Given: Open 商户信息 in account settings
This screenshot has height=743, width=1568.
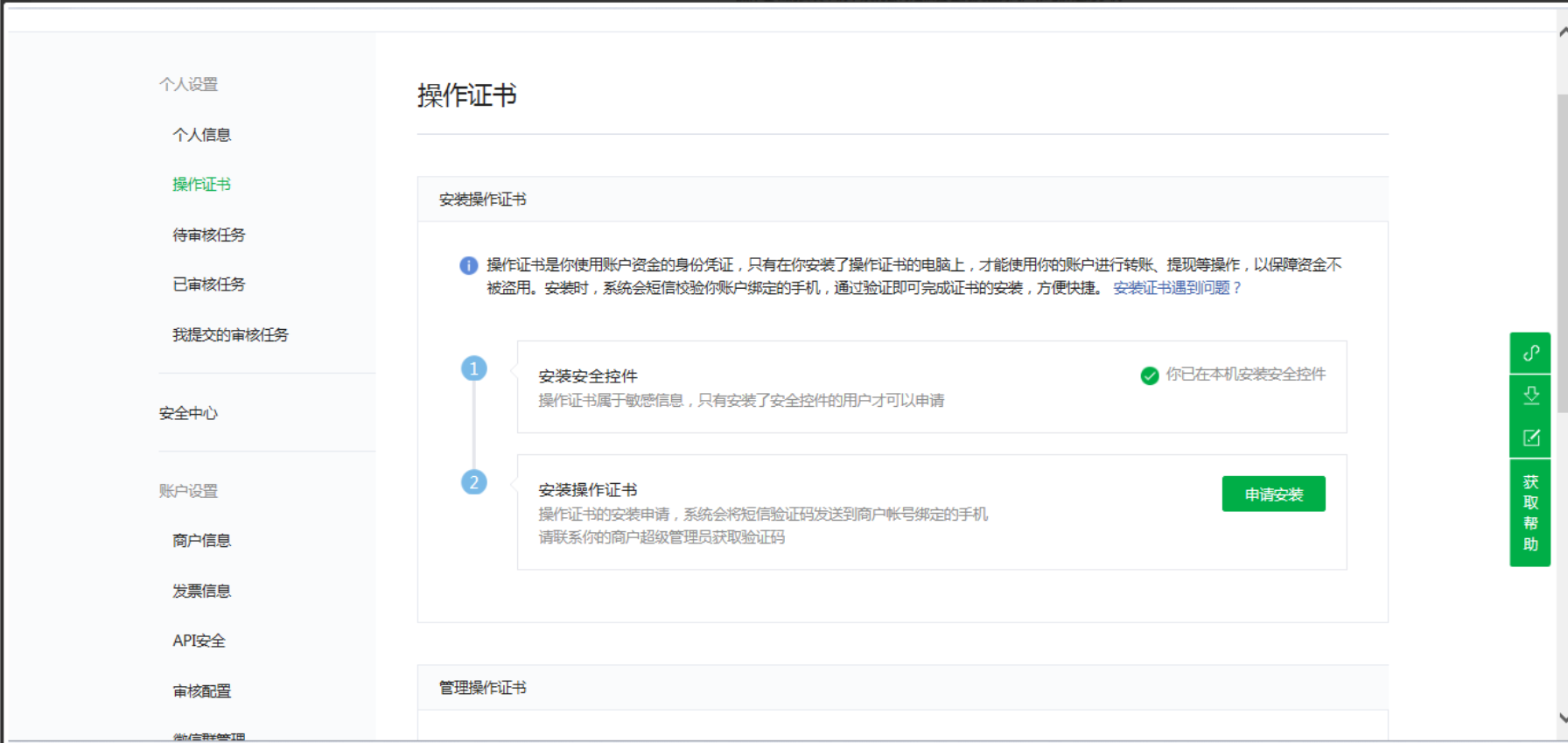Looking at the screenshot, I should (202, 541).
